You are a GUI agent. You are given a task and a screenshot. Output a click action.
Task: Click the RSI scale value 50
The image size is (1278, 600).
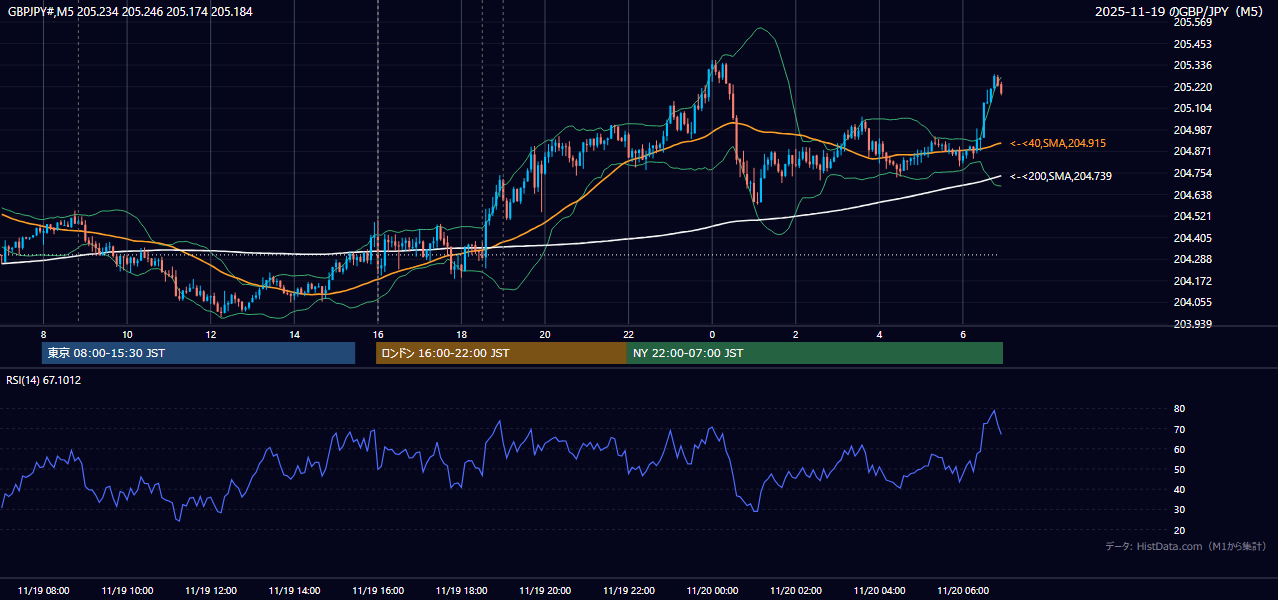tap(1180, 469)
